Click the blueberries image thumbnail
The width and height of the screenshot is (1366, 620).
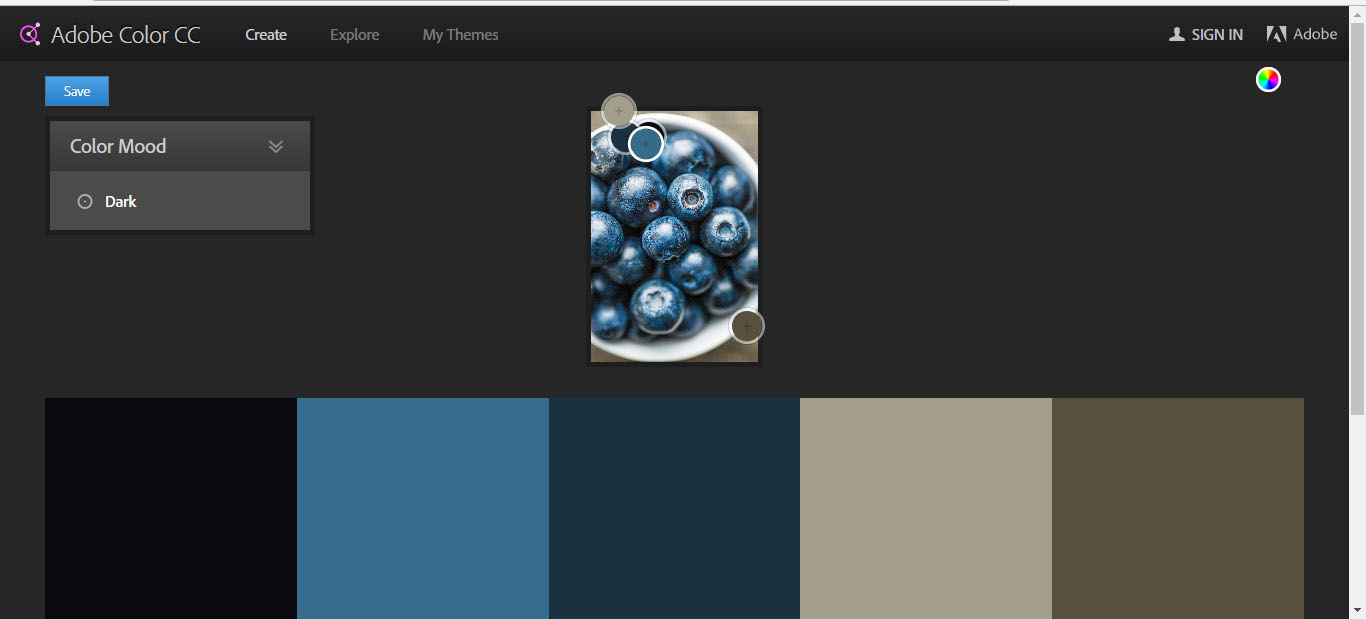click(x=674, y=236)
